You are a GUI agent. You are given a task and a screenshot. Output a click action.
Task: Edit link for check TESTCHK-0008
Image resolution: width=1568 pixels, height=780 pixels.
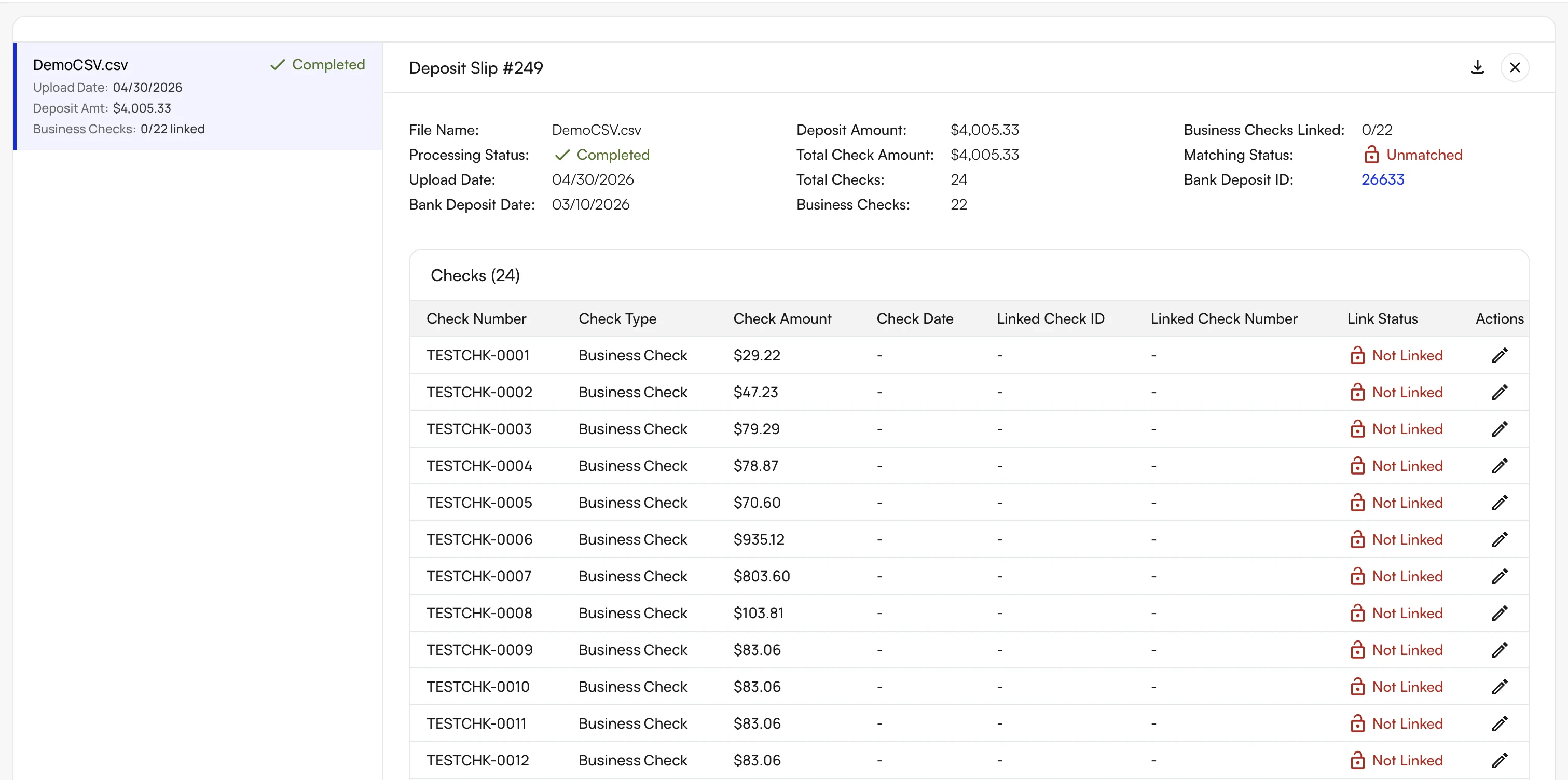pos(1500,612)
